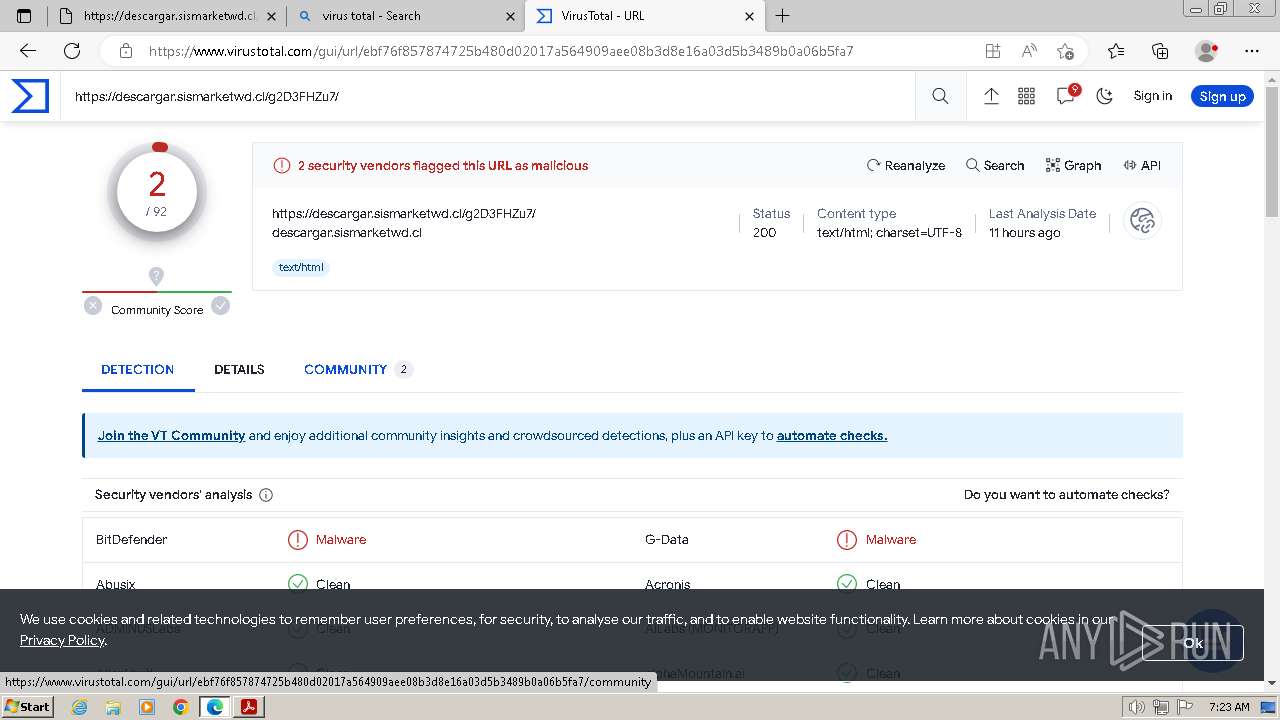
Task: Open the Graph view
Action: tap(1074, 165)
